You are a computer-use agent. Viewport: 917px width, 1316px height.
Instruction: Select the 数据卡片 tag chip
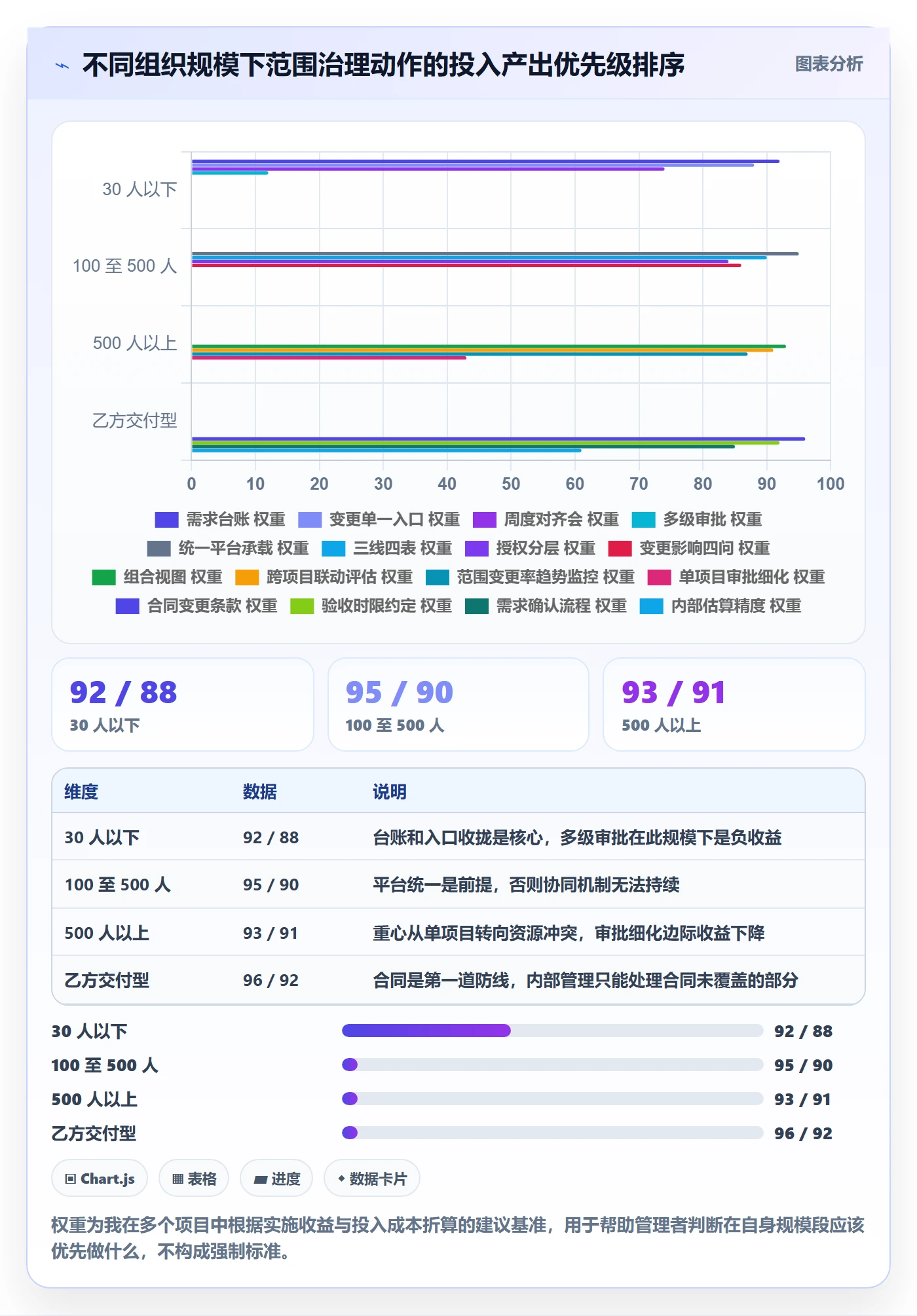(x=372, y=1179)
